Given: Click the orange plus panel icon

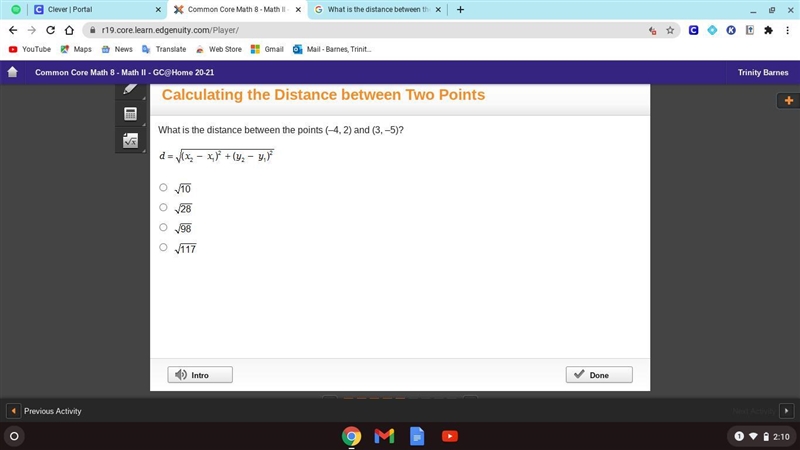Looking at the screenshot, I should pyautogui.click(x=788, y=101).
